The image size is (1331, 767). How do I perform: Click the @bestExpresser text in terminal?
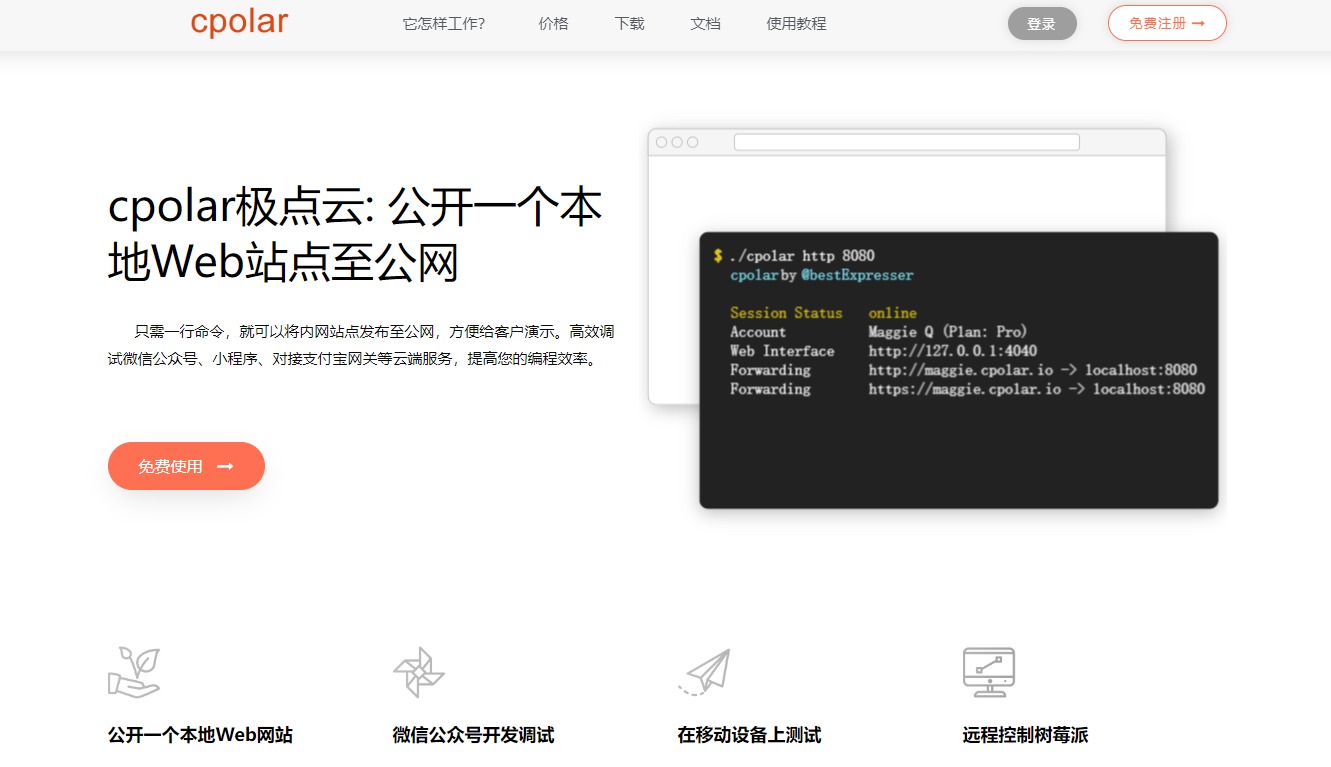[857, 275]
